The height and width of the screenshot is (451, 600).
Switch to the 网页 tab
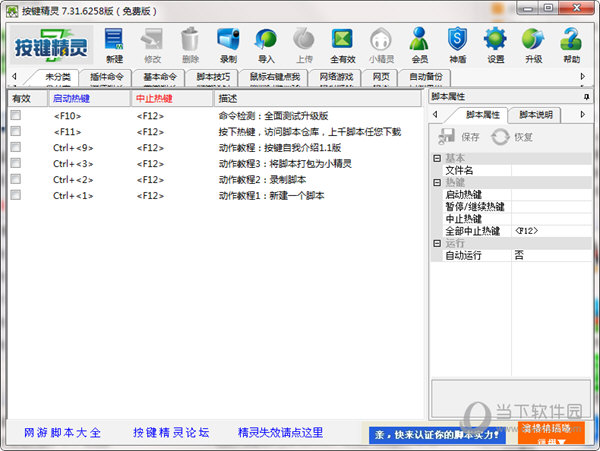(x=381, y=77)
